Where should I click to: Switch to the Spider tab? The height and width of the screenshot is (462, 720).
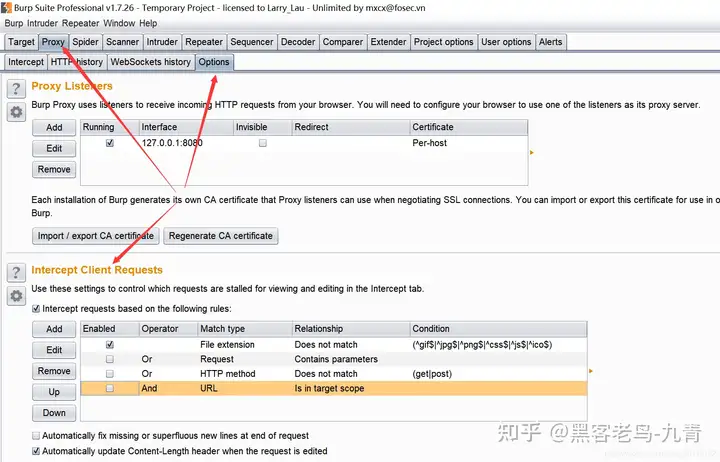point(85,42)
